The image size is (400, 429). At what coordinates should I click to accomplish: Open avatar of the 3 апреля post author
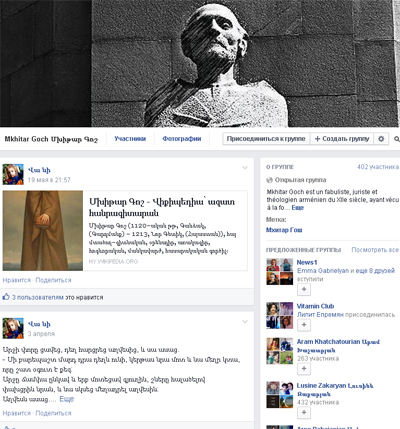pyautogui.click(x=13, y=328)
